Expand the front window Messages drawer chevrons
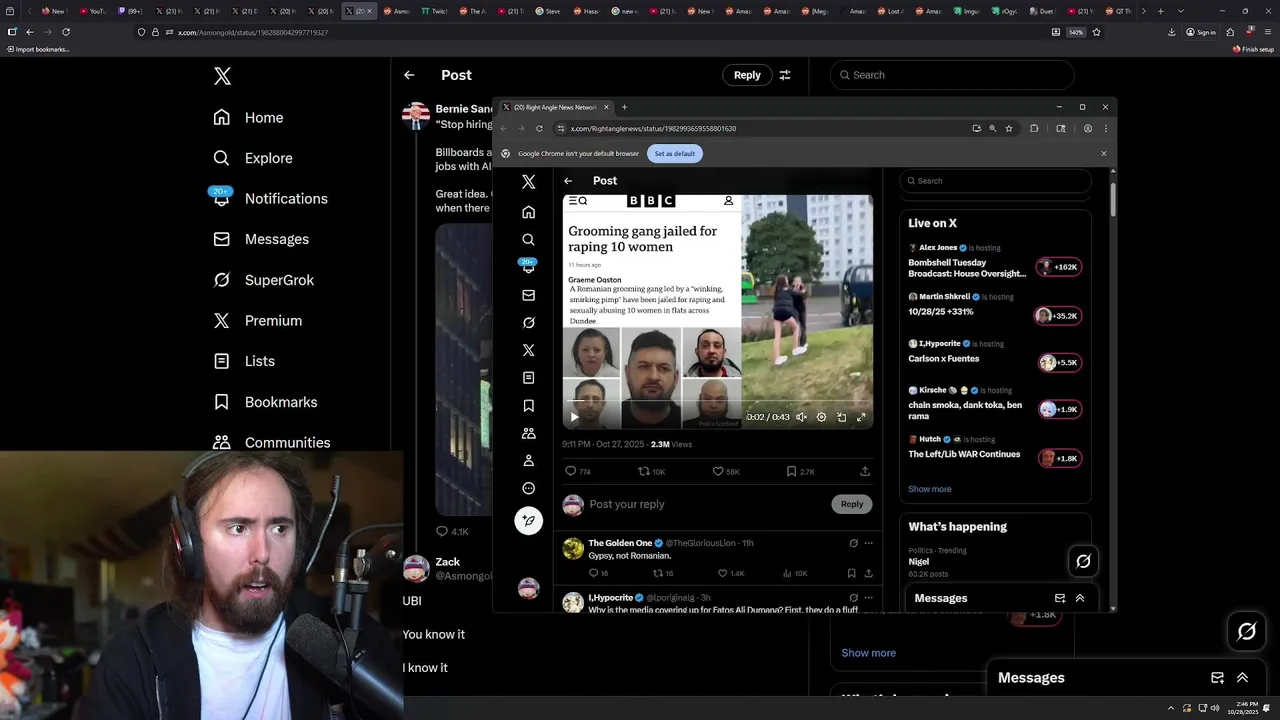Screen dimensions: 1280x720 tap(1080, 598)
